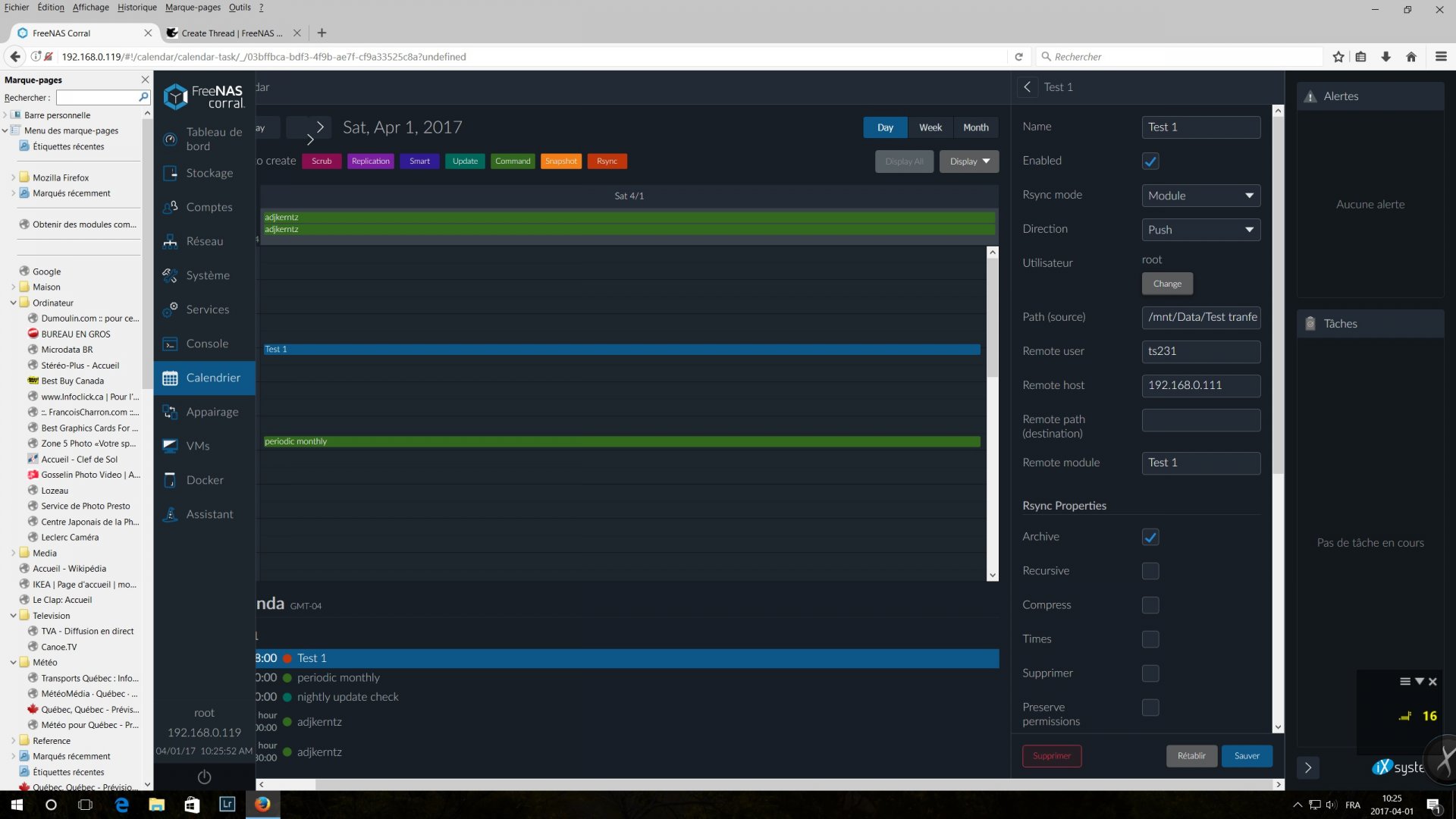This screenshot has height=819, width=1456.
Task: Click the orange Snapshot task tag
Action: [x=561, y=162]
